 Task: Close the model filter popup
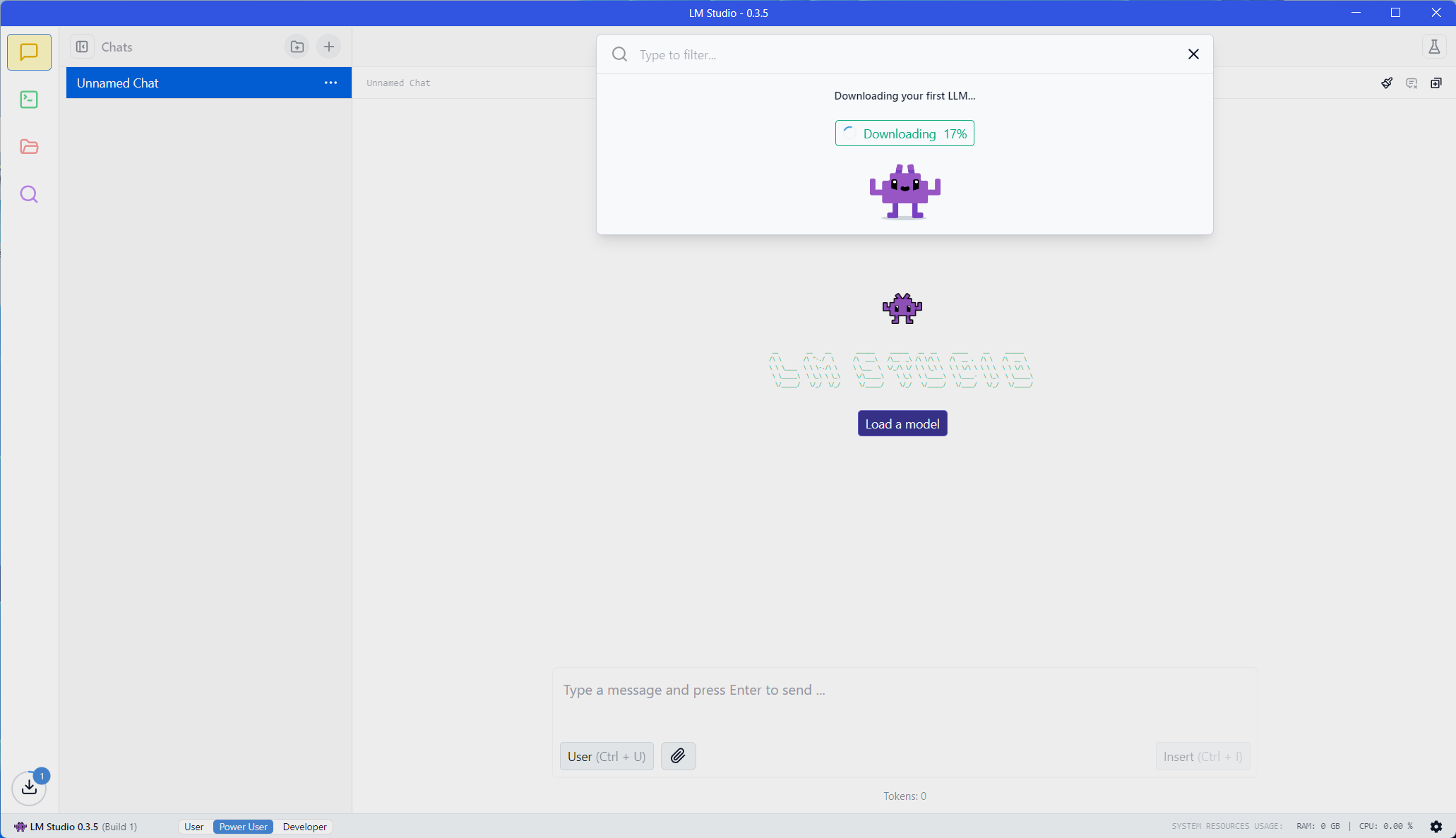click(x=1193, y=54)
